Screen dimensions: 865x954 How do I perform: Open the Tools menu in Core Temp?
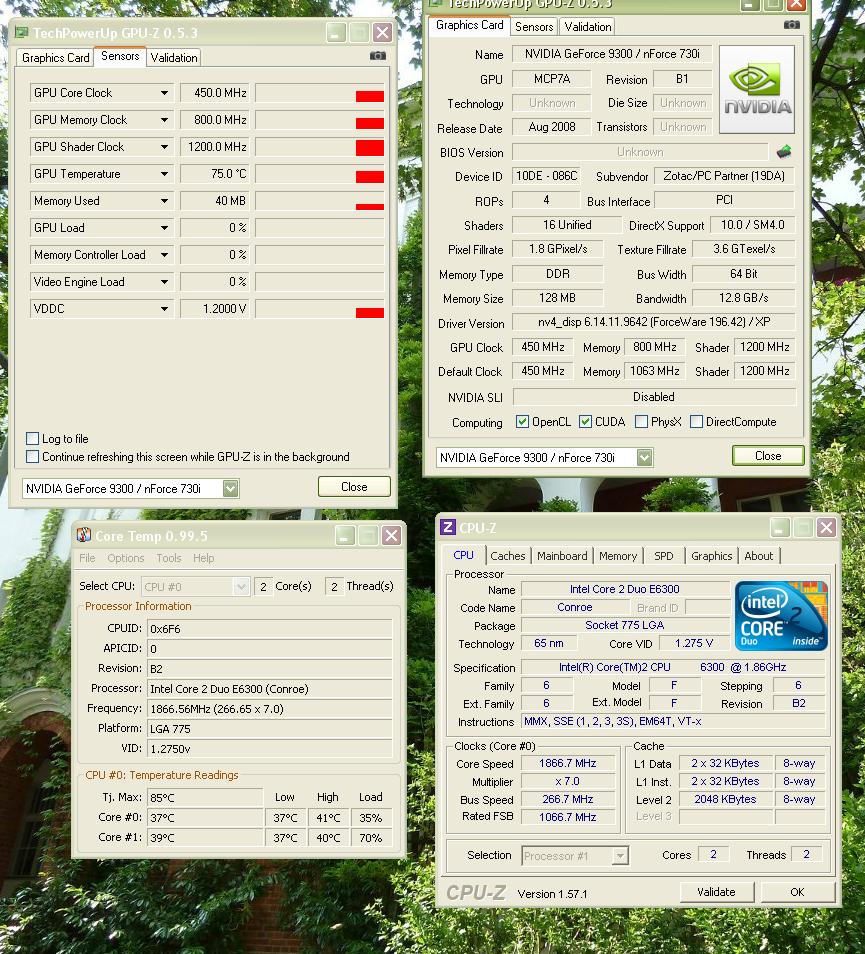tap(168, 558)
